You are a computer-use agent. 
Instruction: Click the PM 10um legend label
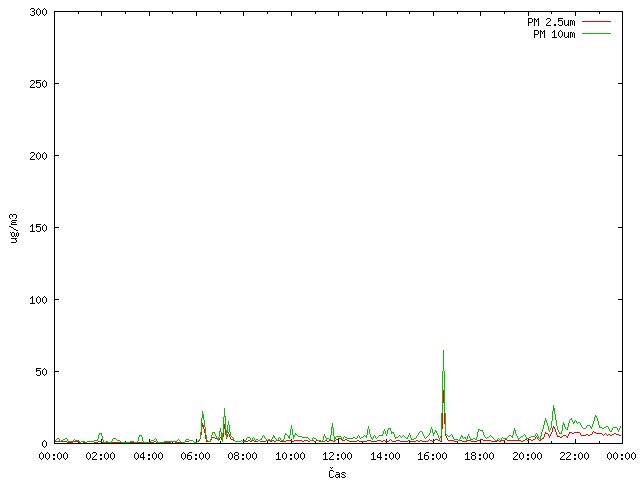click(554, 34)
